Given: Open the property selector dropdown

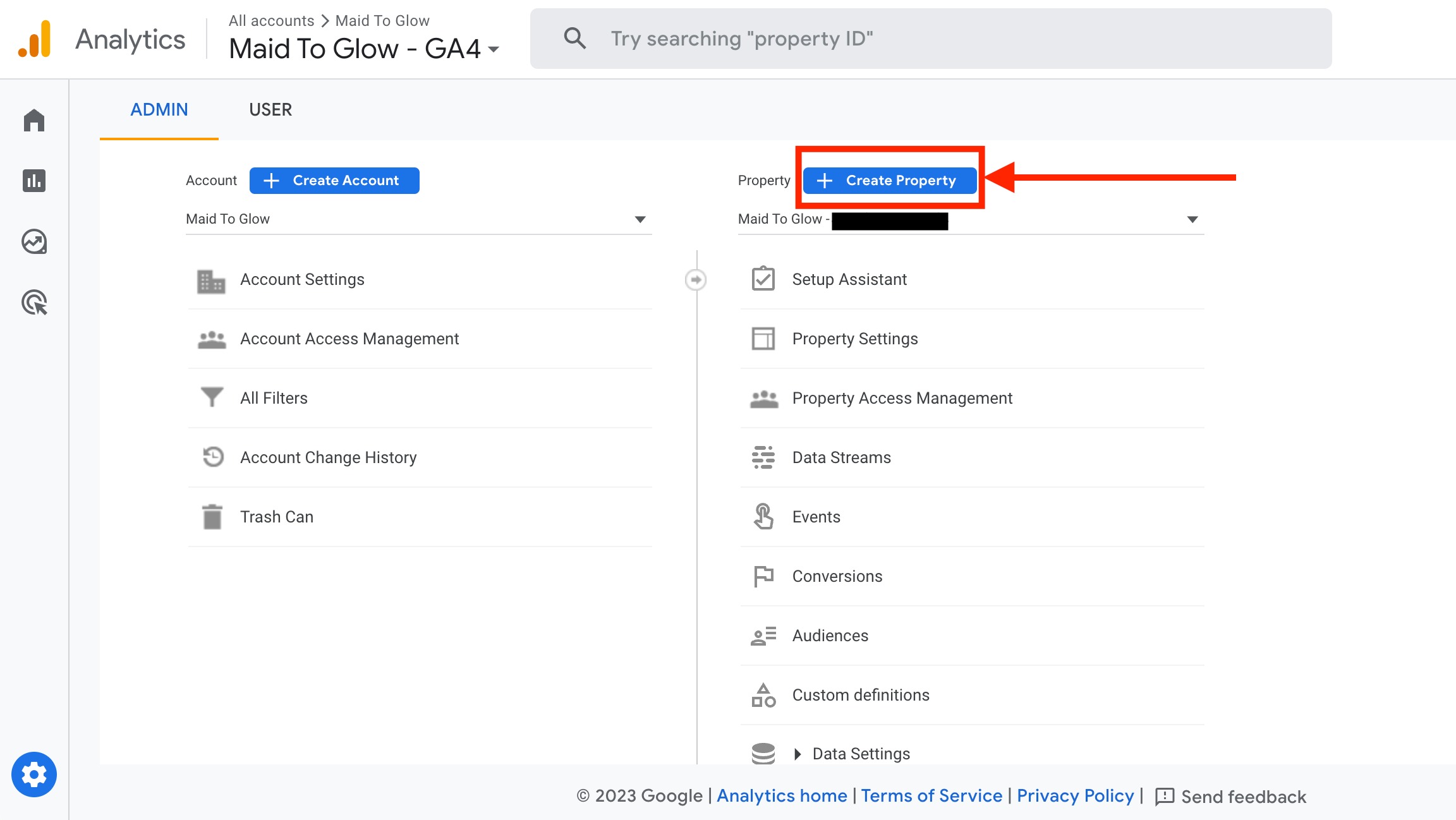Looking at the screenshot, I should click(x=971, y=219).
